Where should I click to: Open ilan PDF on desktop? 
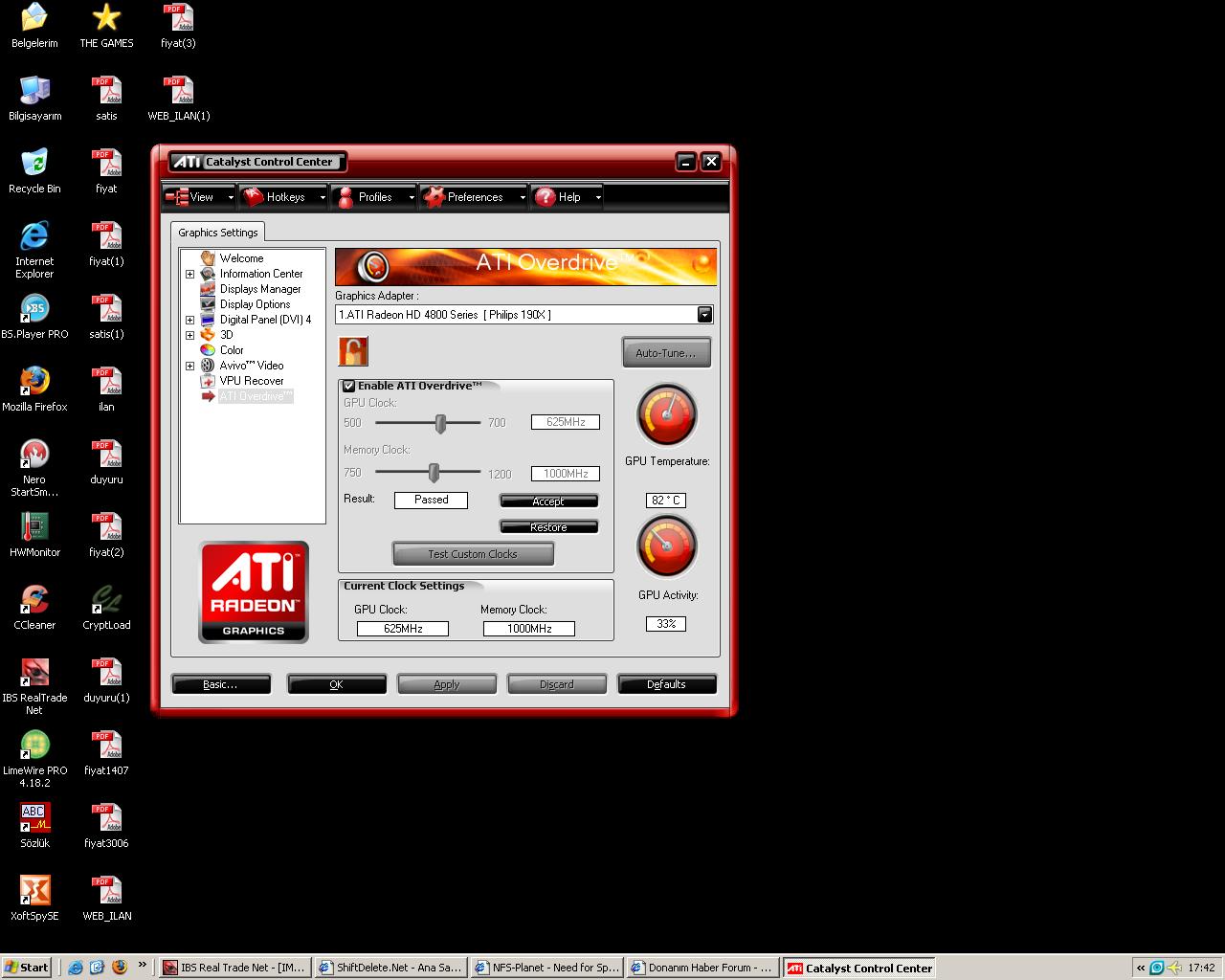coord(106,390)
